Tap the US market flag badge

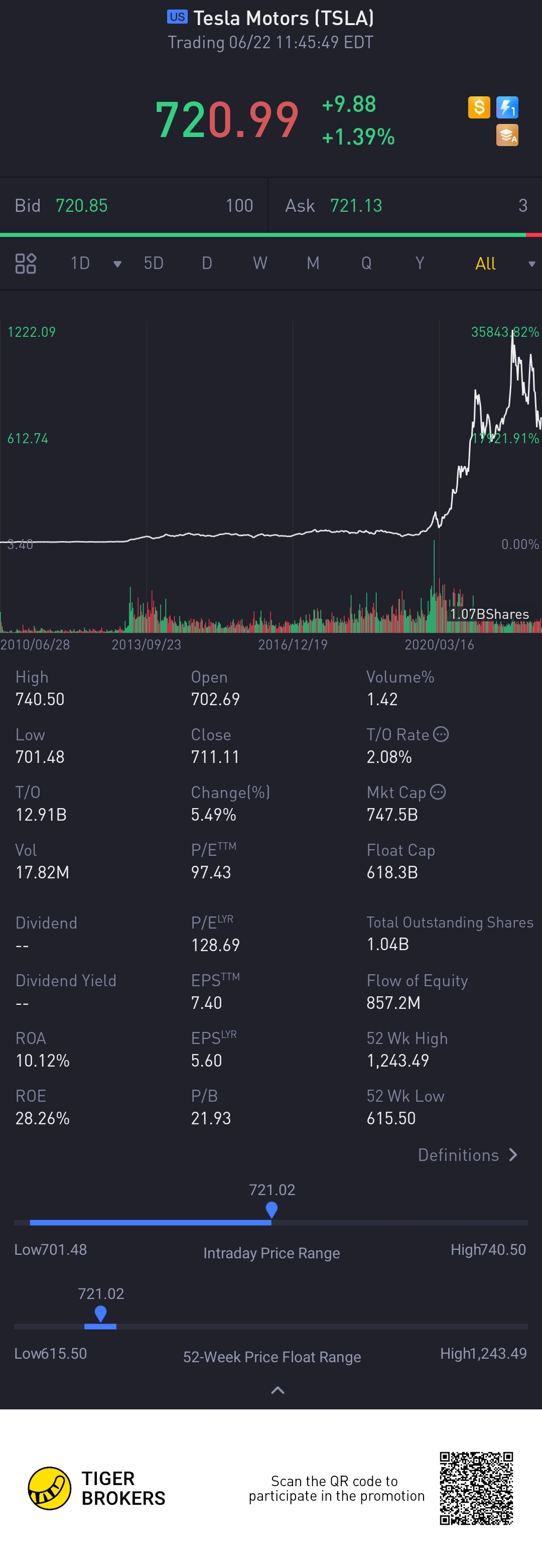tap(177, 17)
